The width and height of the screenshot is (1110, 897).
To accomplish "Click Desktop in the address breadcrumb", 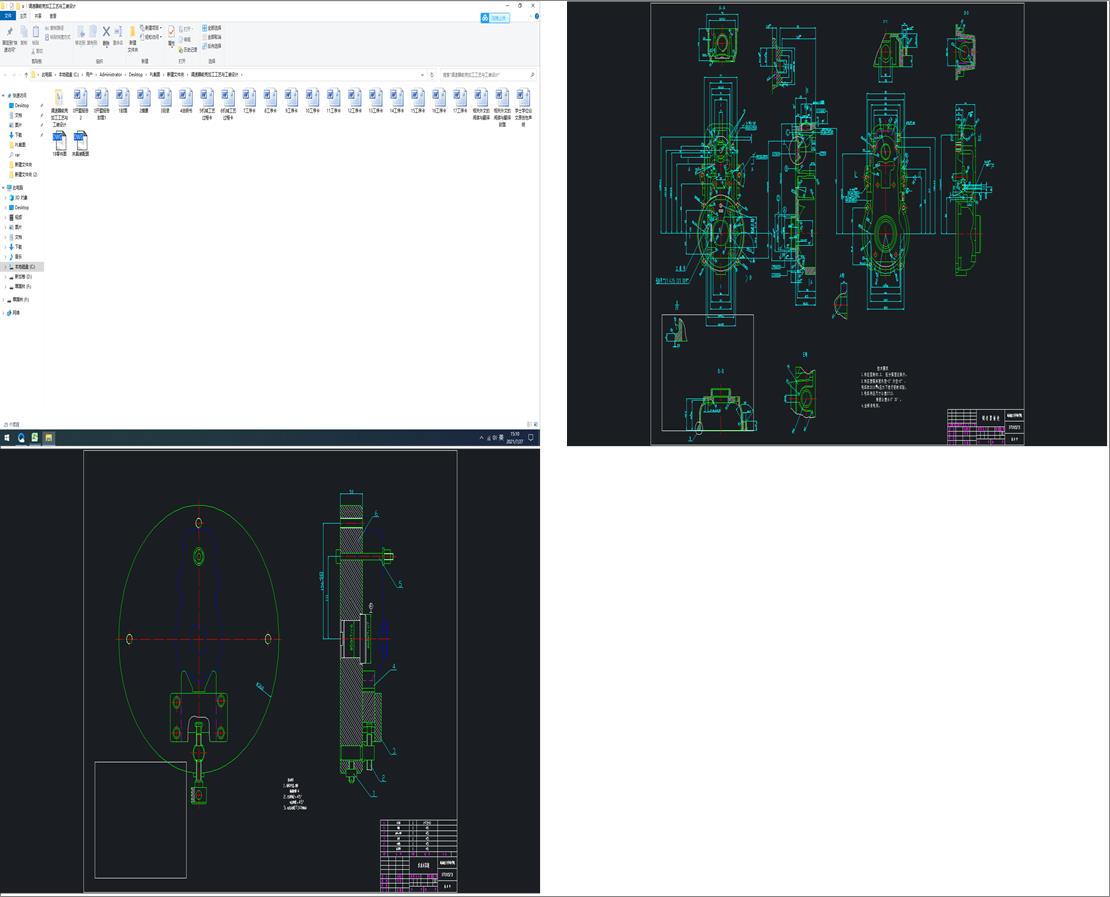I will (136, 74).
